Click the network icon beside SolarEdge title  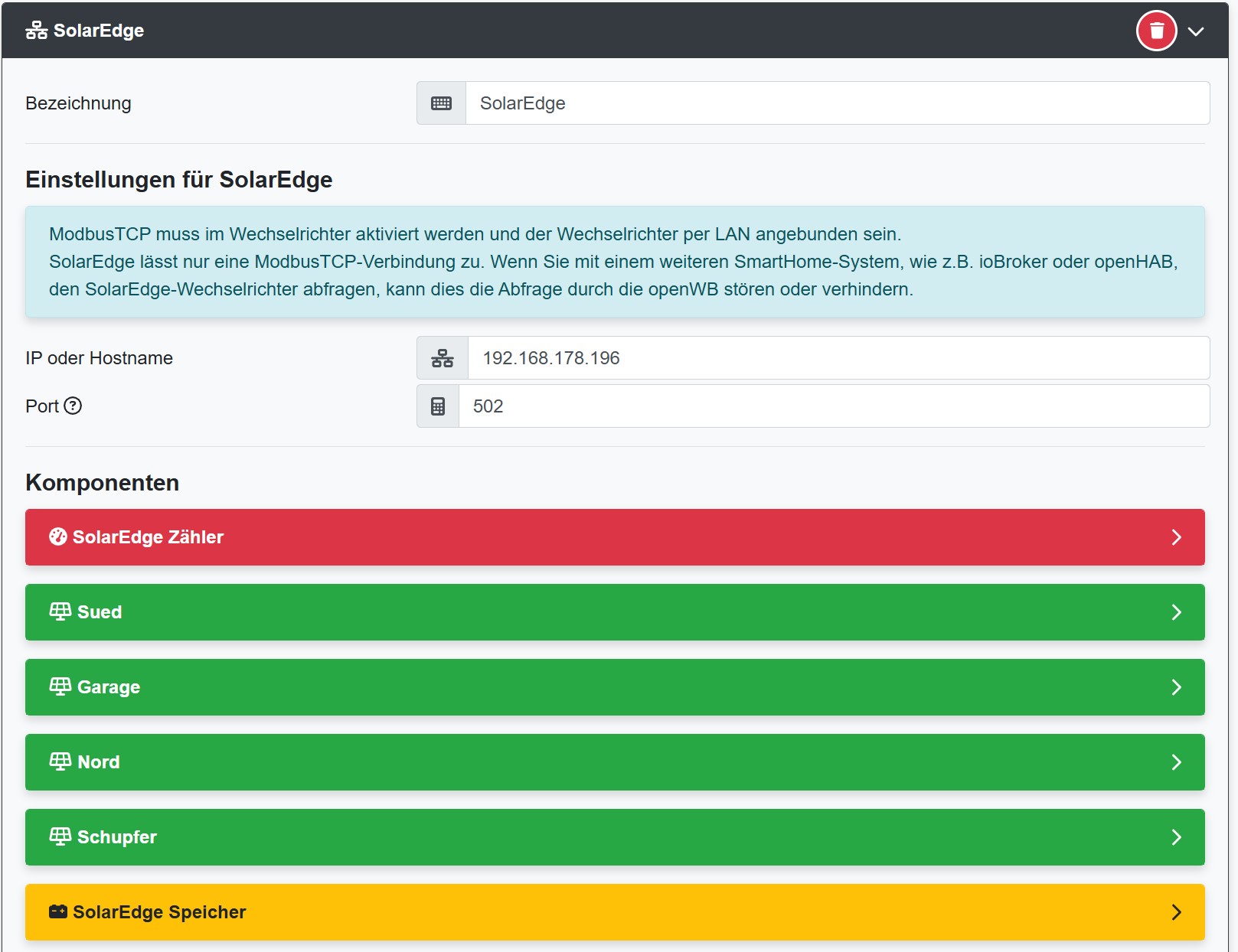[36, 31]
